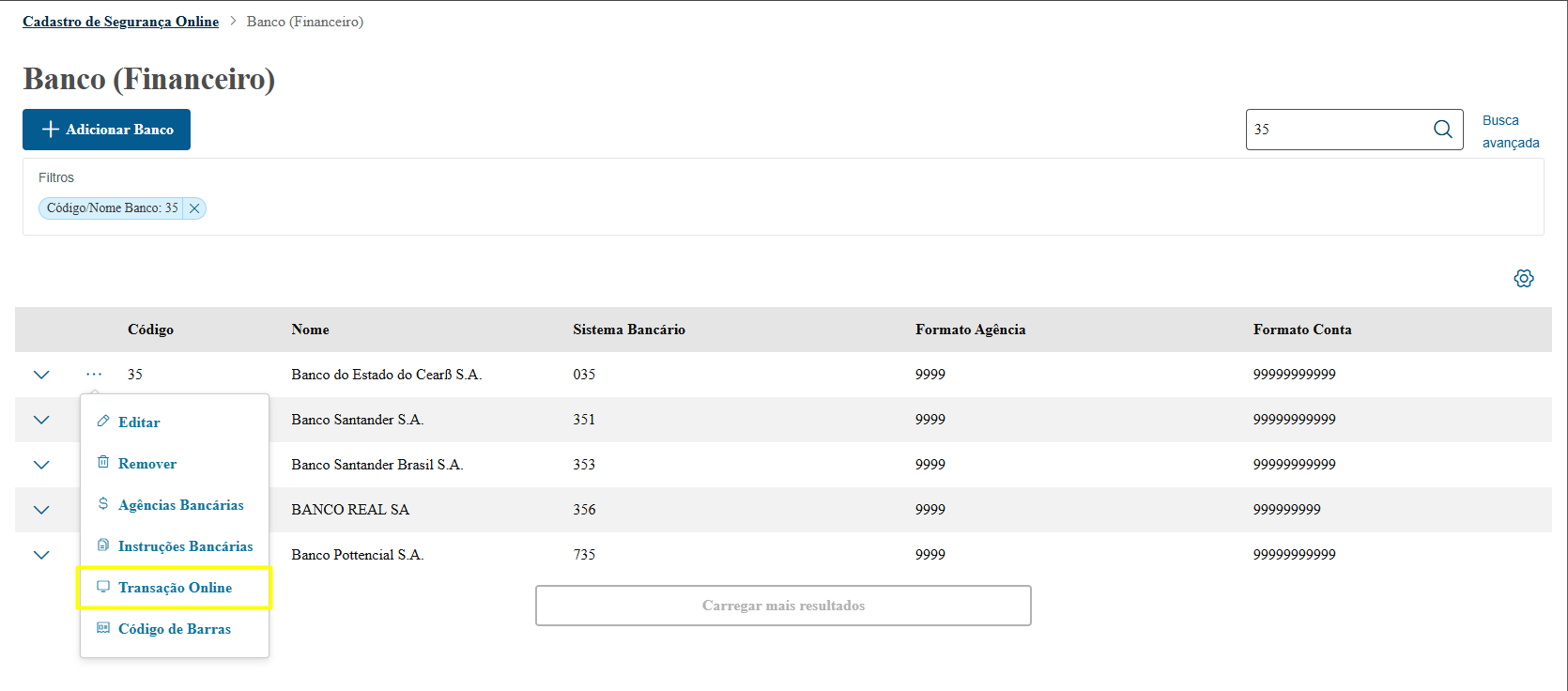This screenshot has height=691, width=1568.
Task: Open table settings gear icon
Action: coord(1524,279)
